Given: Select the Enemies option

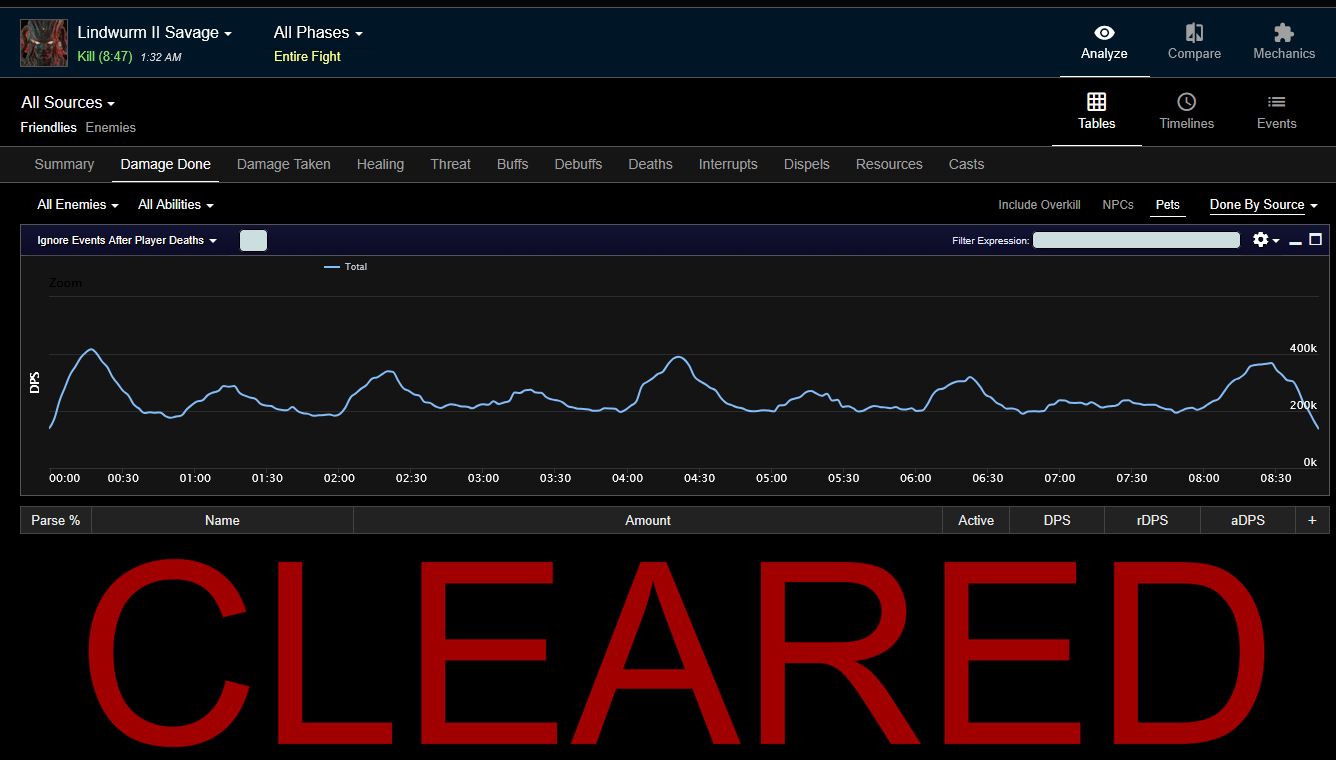Looking at the screenshot, I should click(111, 127).
